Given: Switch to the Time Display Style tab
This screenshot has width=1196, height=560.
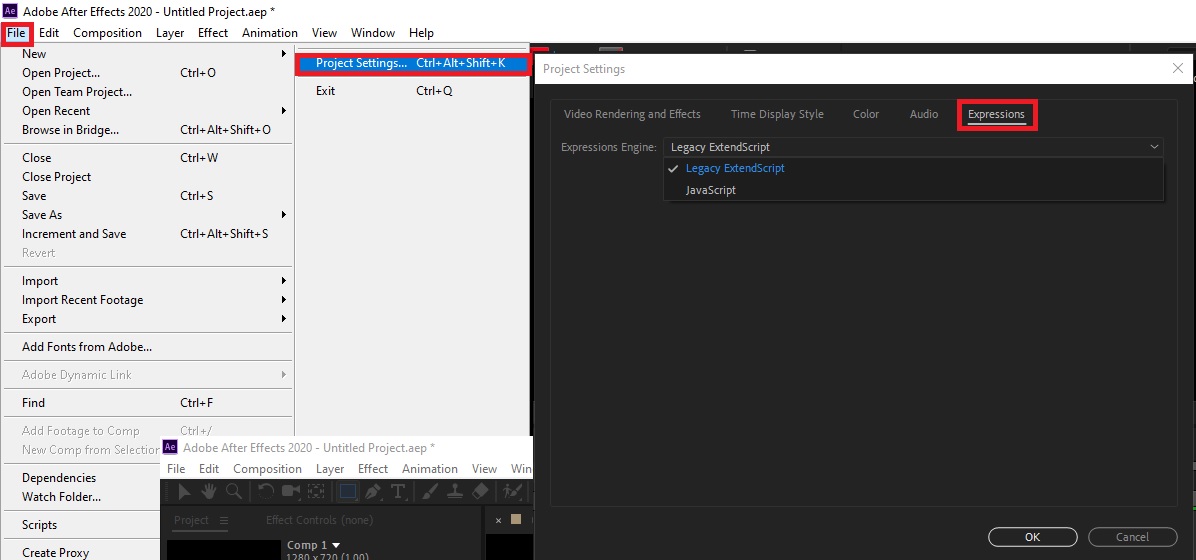Looking at the screenshot, I should [777, 114].
